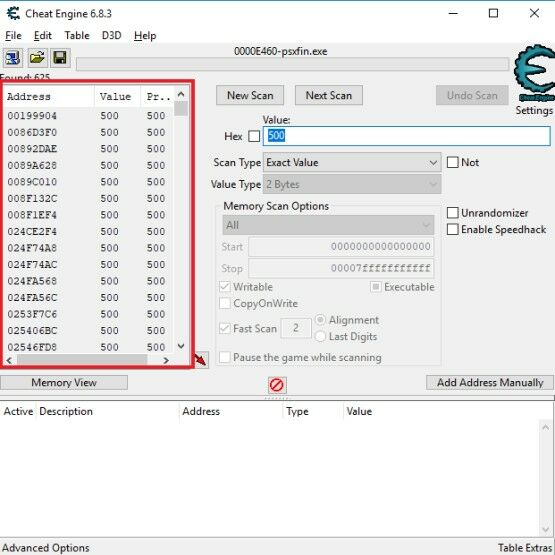Select address 00199904 row
The image size is (555, 555).
click(x=88, y=116)
